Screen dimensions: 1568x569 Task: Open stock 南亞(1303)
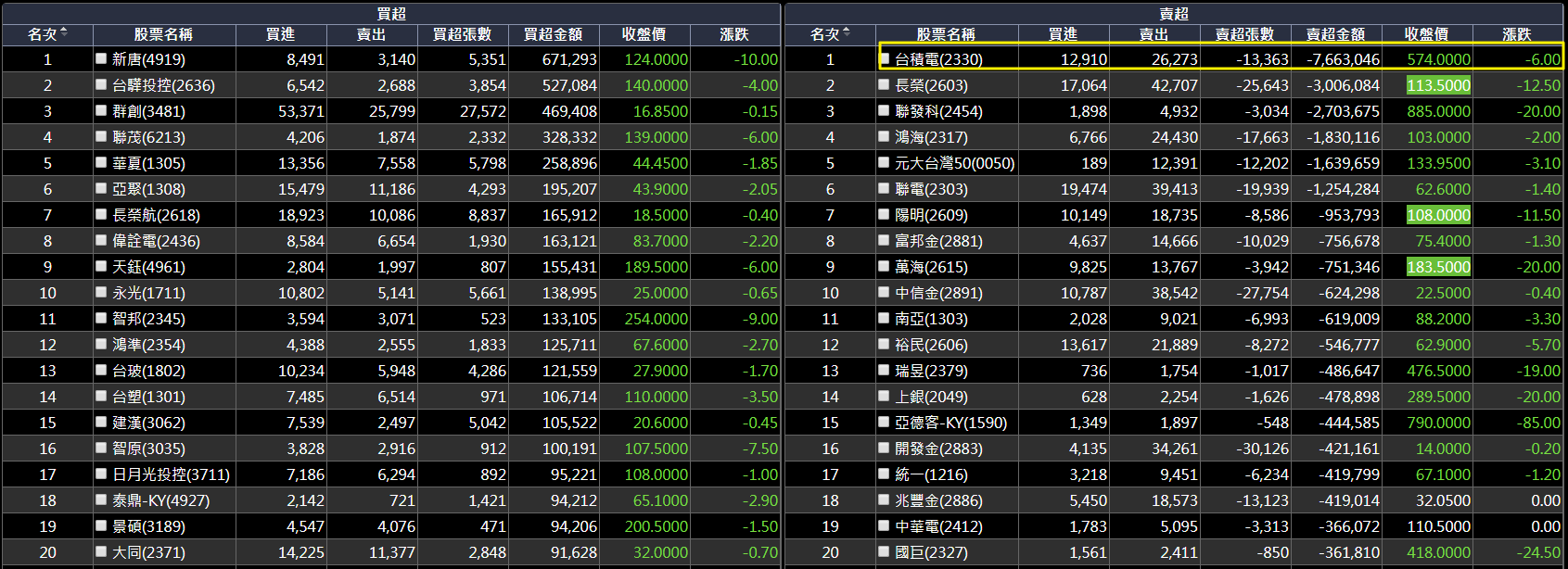point(931,319)
